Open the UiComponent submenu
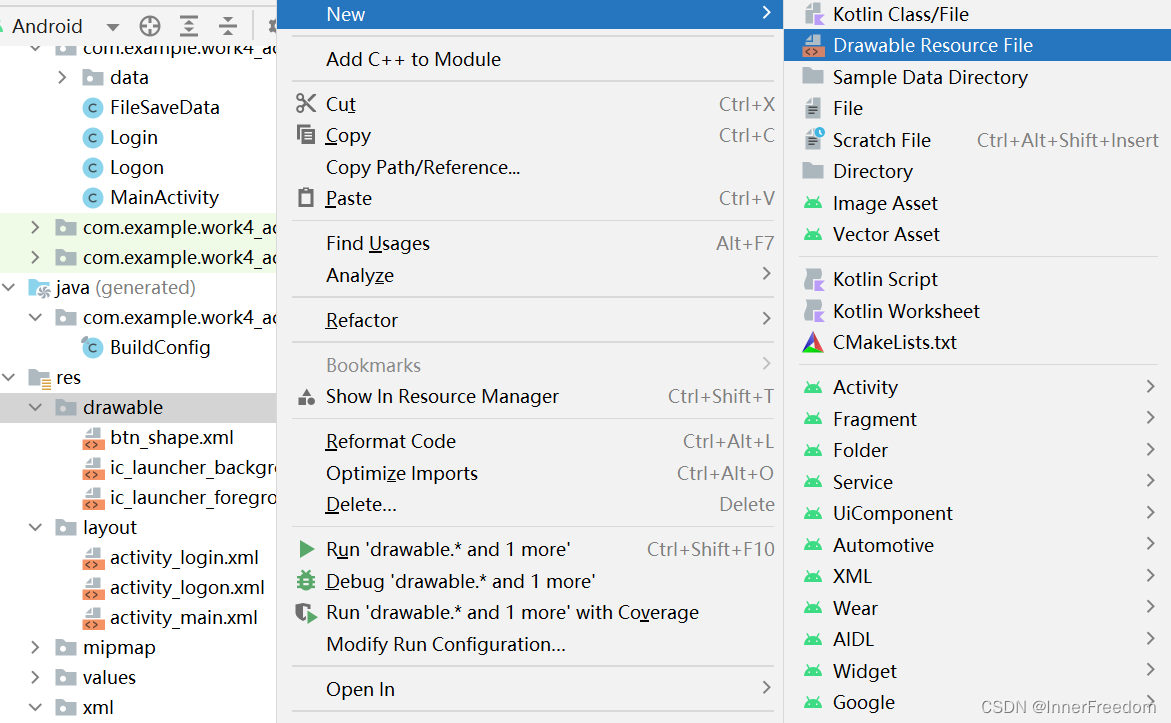Screen dimensions: 1171x723 978,513
